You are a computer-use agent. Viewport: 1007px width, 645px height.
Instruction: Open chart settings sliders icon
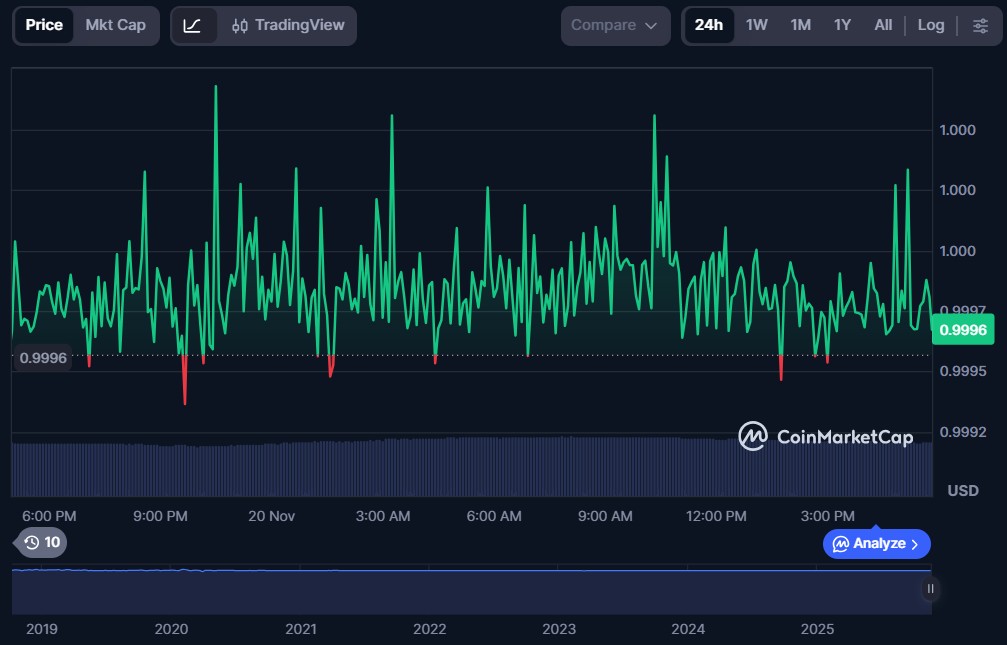click(980, 26)
